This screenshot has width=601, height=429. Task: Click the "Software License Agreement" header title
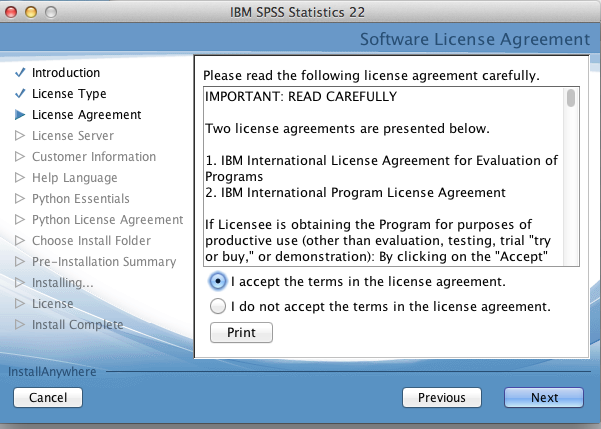[x=475, y=39]
